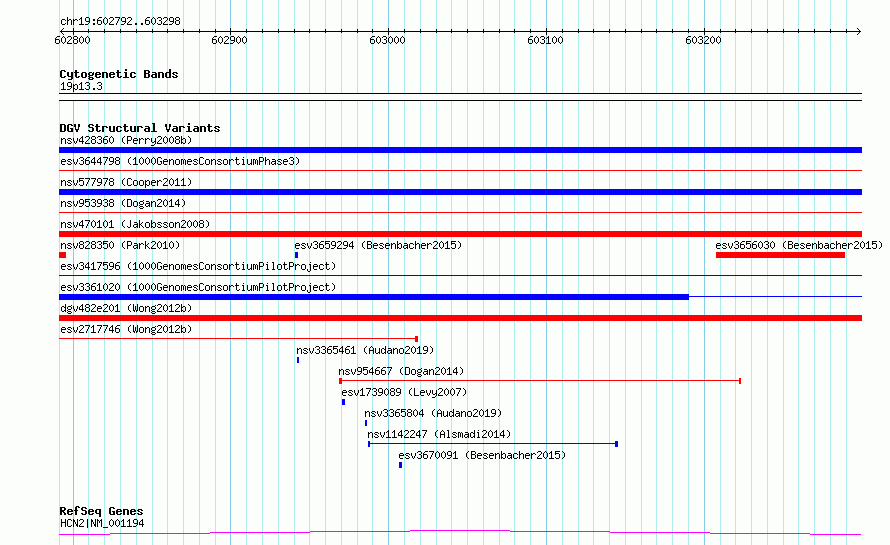This screenshot has height=545, width=890.
Task: Click dgv482e201 (Wong2012b) label
Action: pos(126,308)
